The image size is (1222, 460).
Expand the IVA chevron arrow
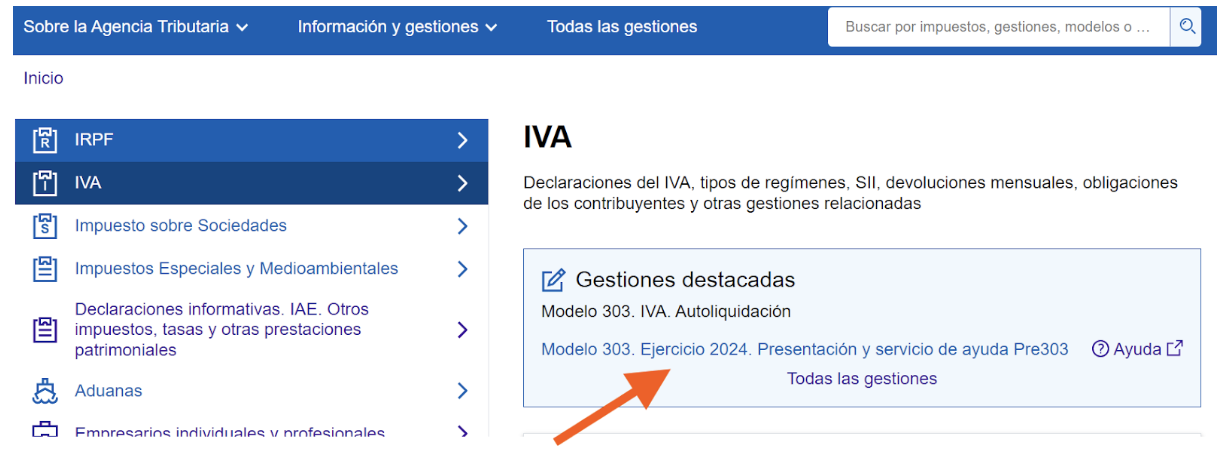[x=462, y=183]
